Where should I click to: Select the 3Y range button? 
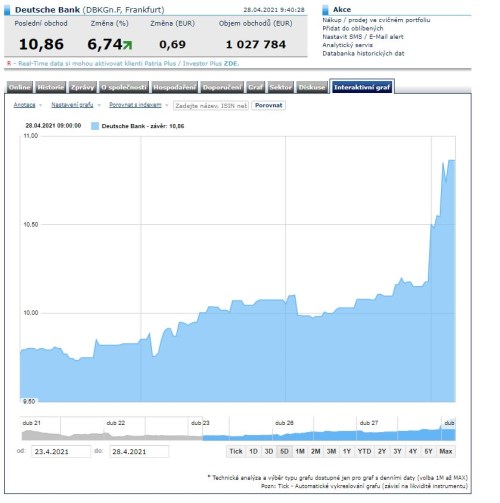pyautogui.click(x=397, y=452)
